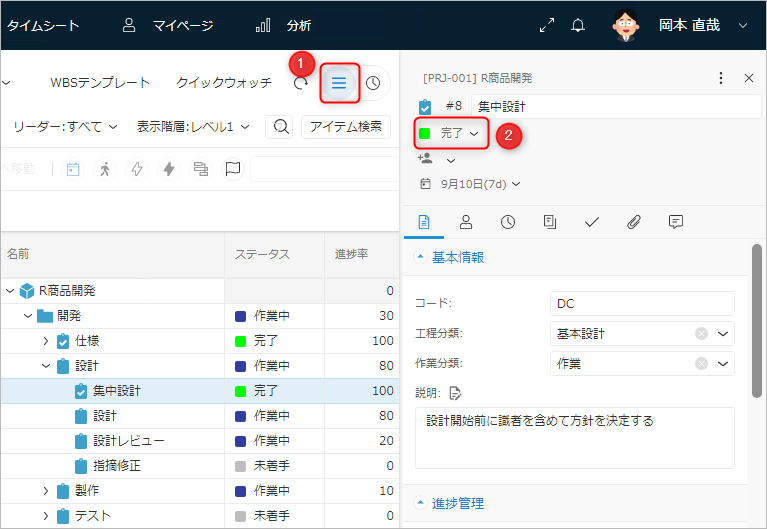767x529 pixels.
Task: Clear the 工程分類 field value
Action: tap(701, 334)
